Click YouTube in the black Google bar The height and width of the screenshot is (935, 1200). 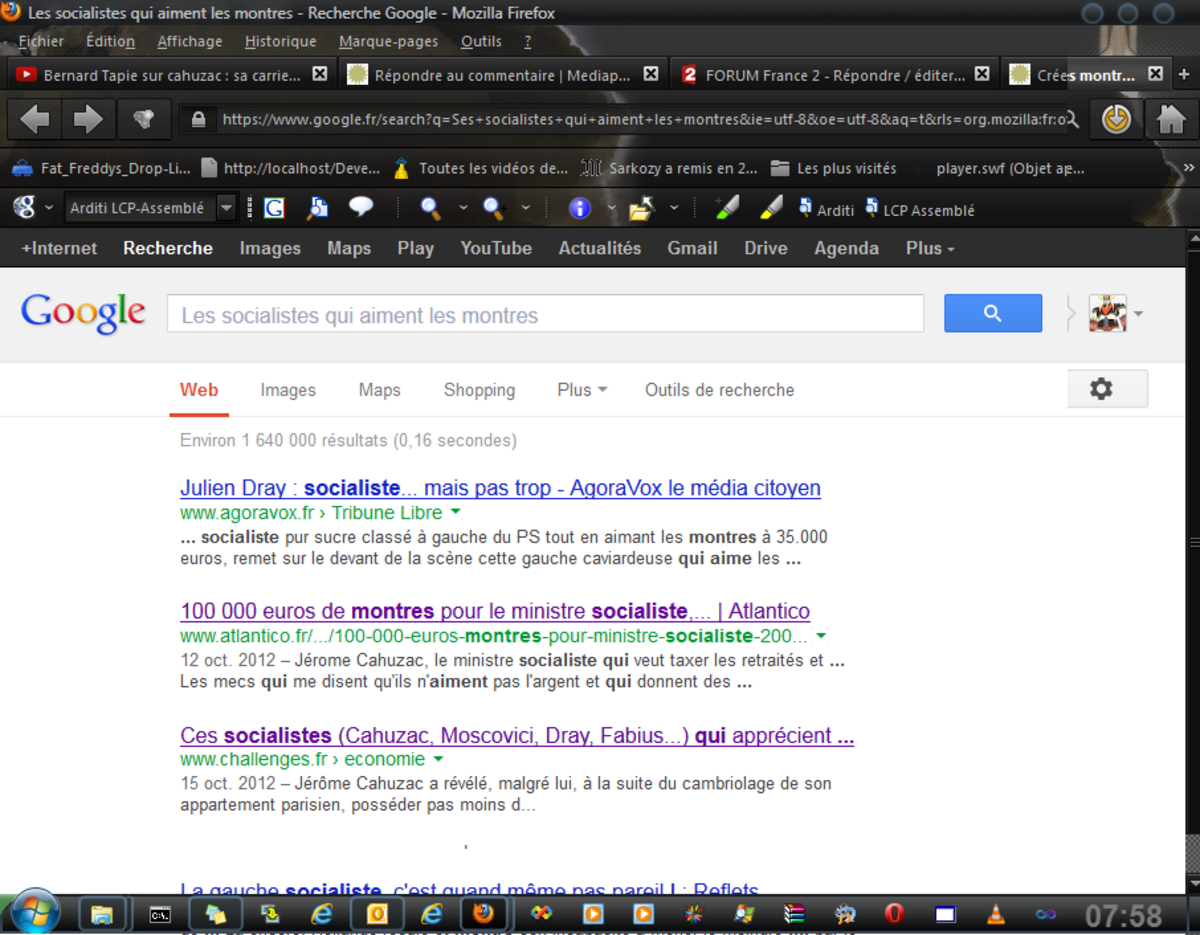496,248
